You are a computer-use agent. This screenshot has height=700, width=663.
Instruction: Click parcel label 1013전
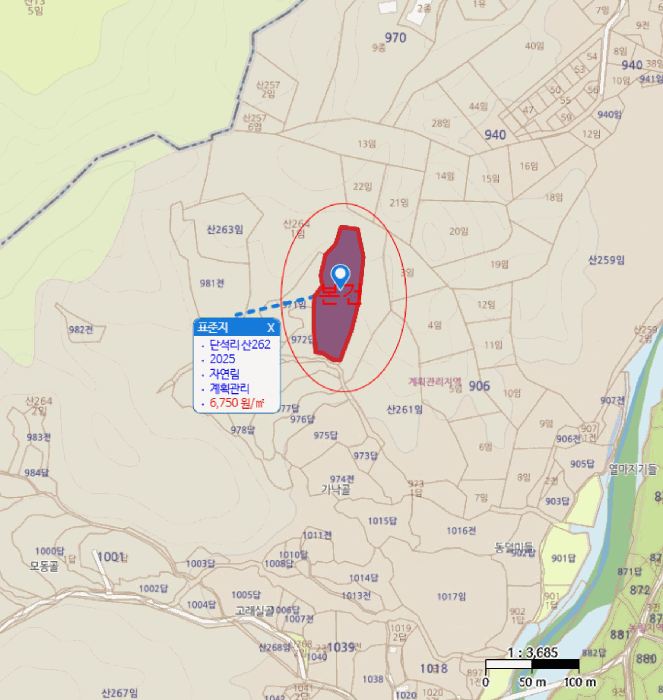click(x=356, y=596)
